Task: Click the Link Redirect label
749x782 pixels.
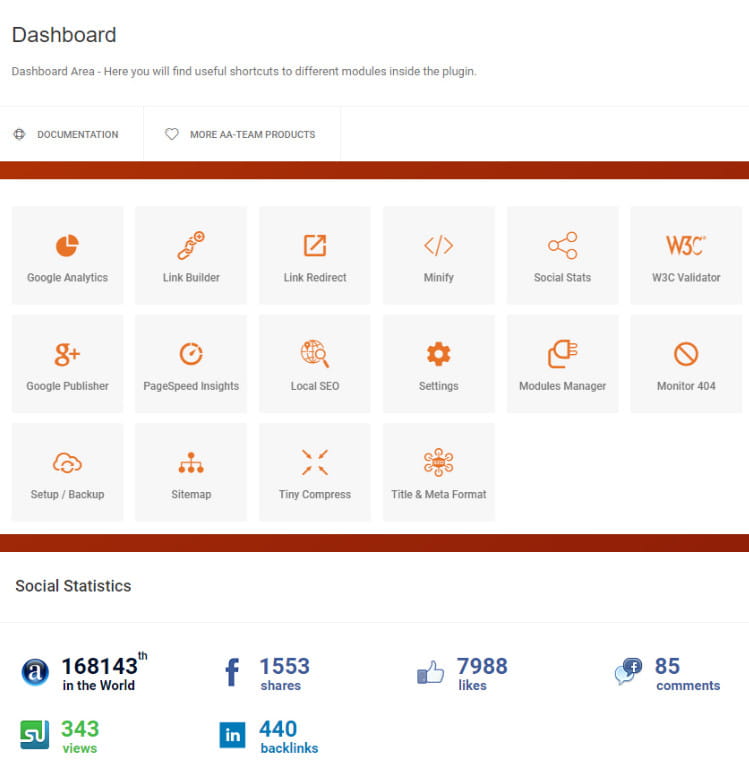Action: tap(315, 277)
